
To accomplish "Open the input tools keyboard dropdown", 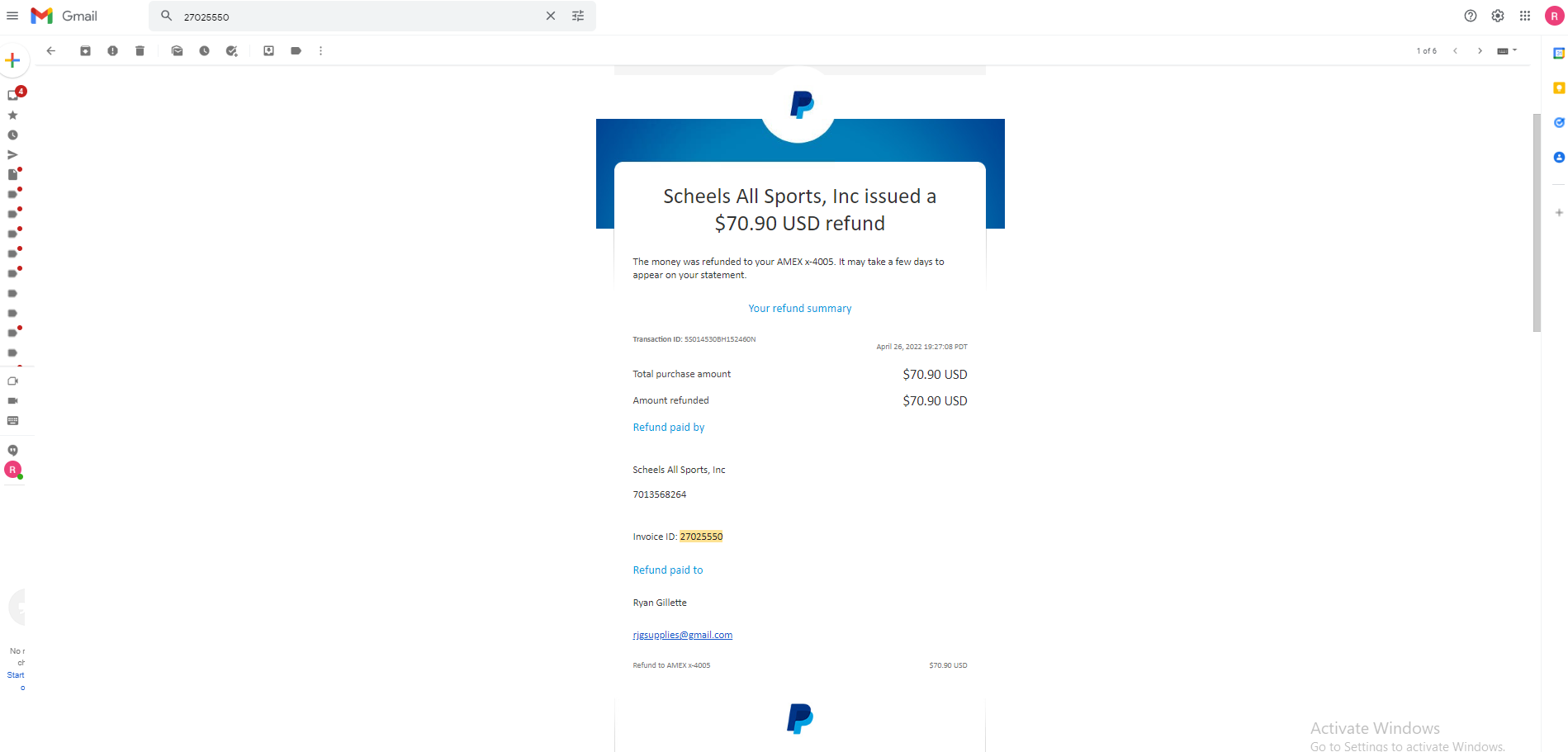I will (x=1507, y=51).
